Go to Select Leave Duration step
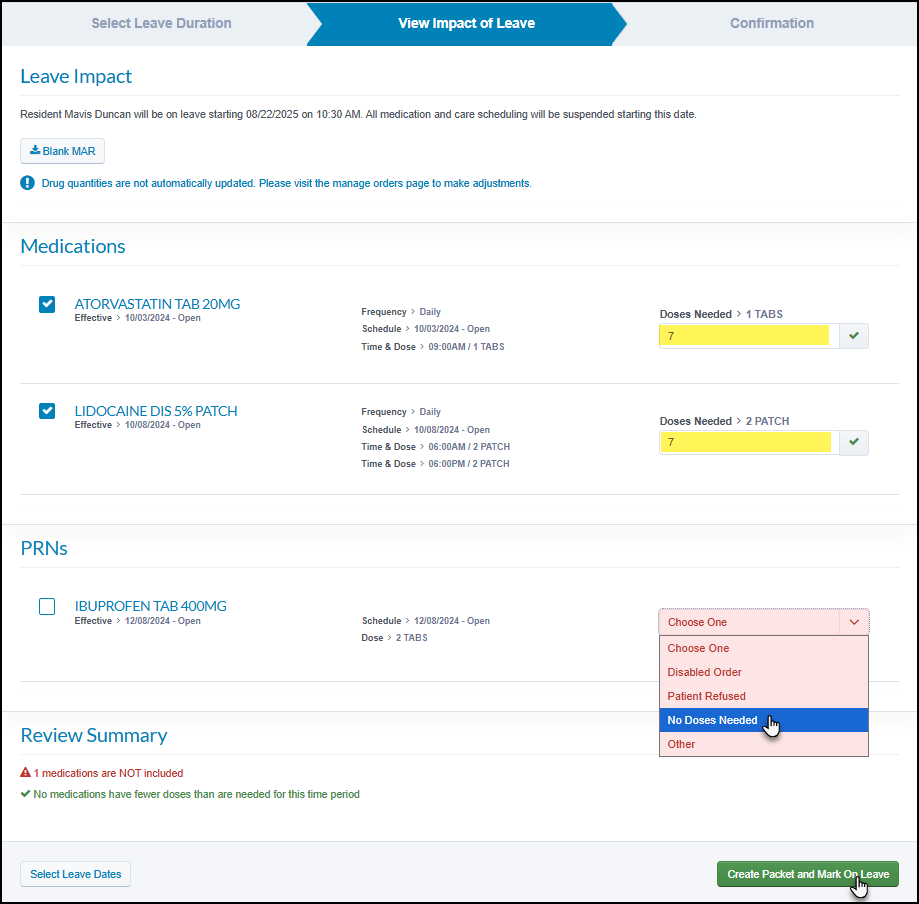 [x=161, y=23]
